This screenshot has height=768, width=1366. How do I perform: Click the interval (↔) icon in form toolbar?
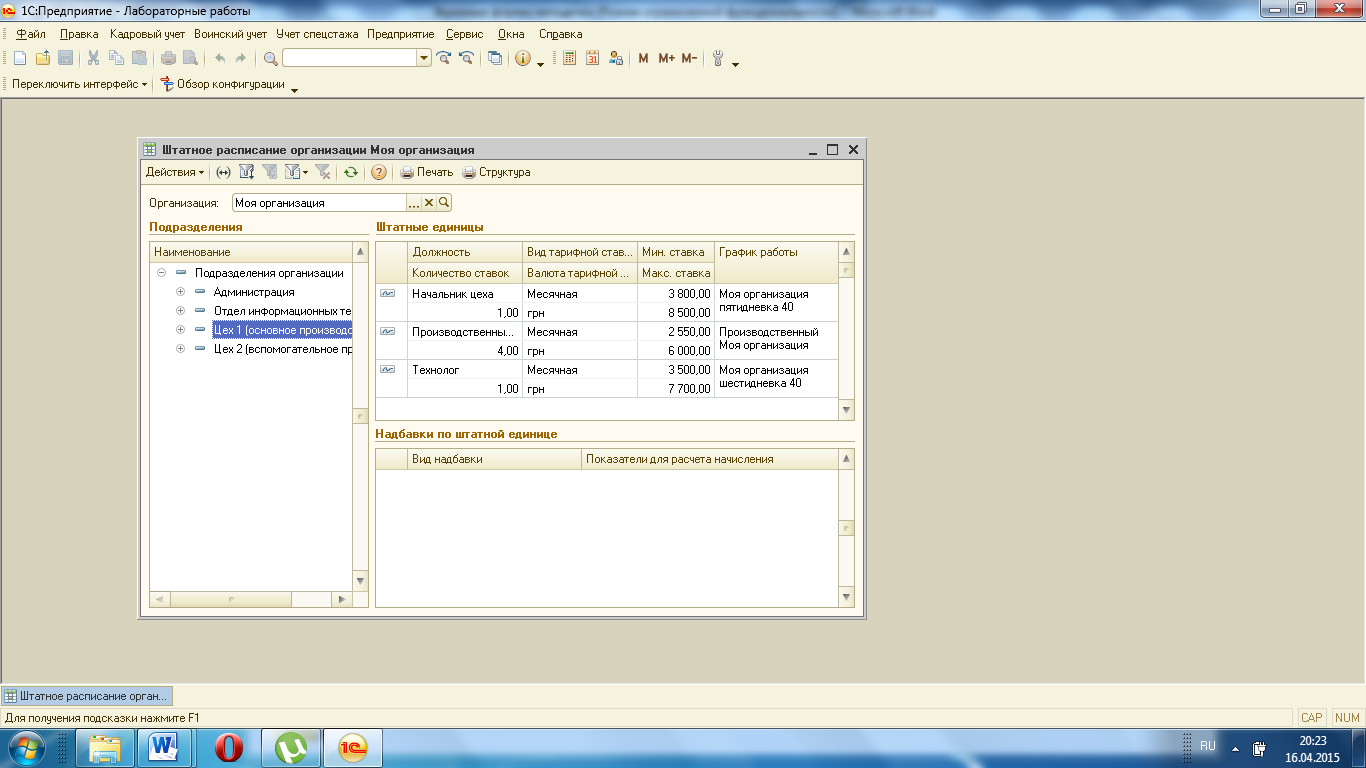point(224,172)
